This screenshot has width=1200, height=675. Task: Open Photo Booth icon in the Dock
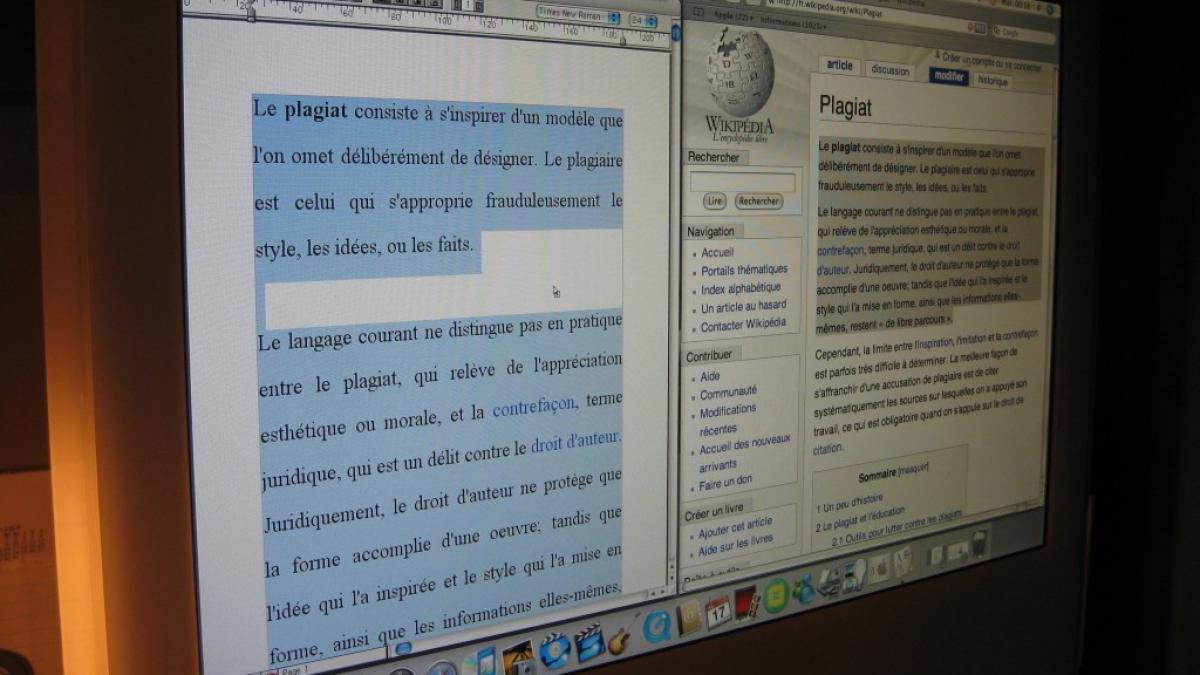(x=747, y=603)
